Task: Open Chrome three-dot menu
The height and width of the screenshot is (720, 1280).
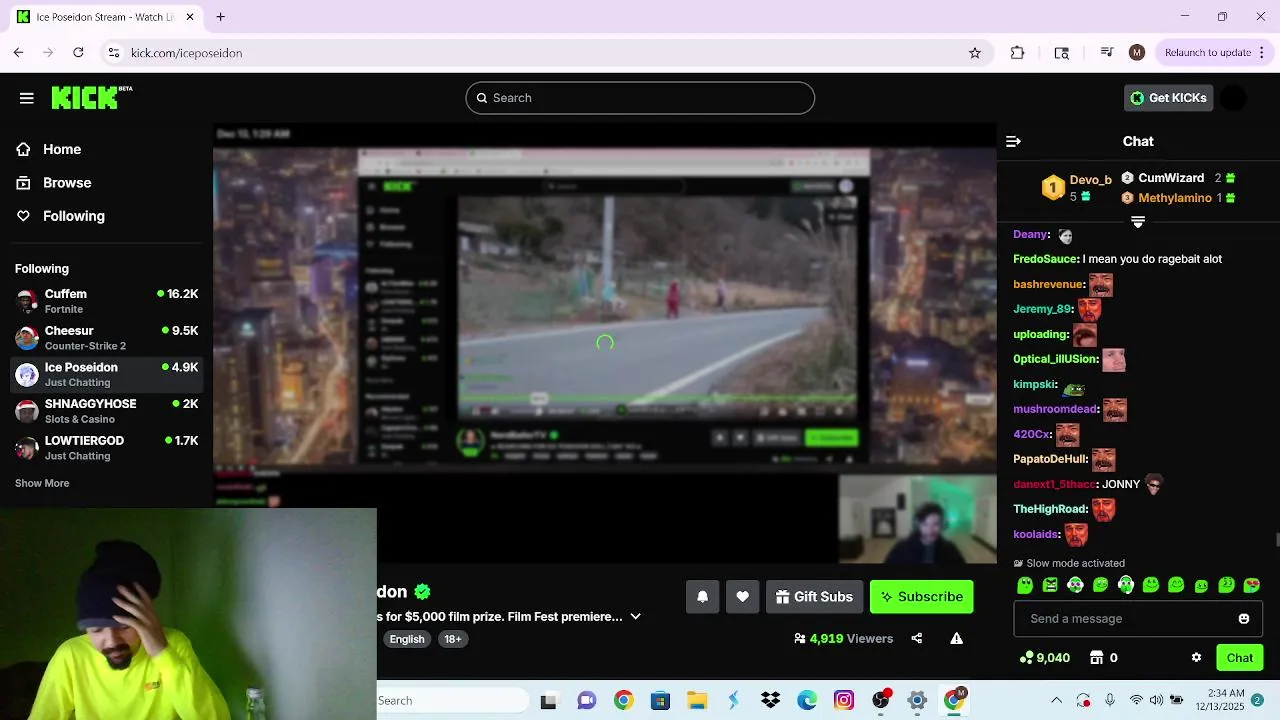Action: click(1263, 53)
